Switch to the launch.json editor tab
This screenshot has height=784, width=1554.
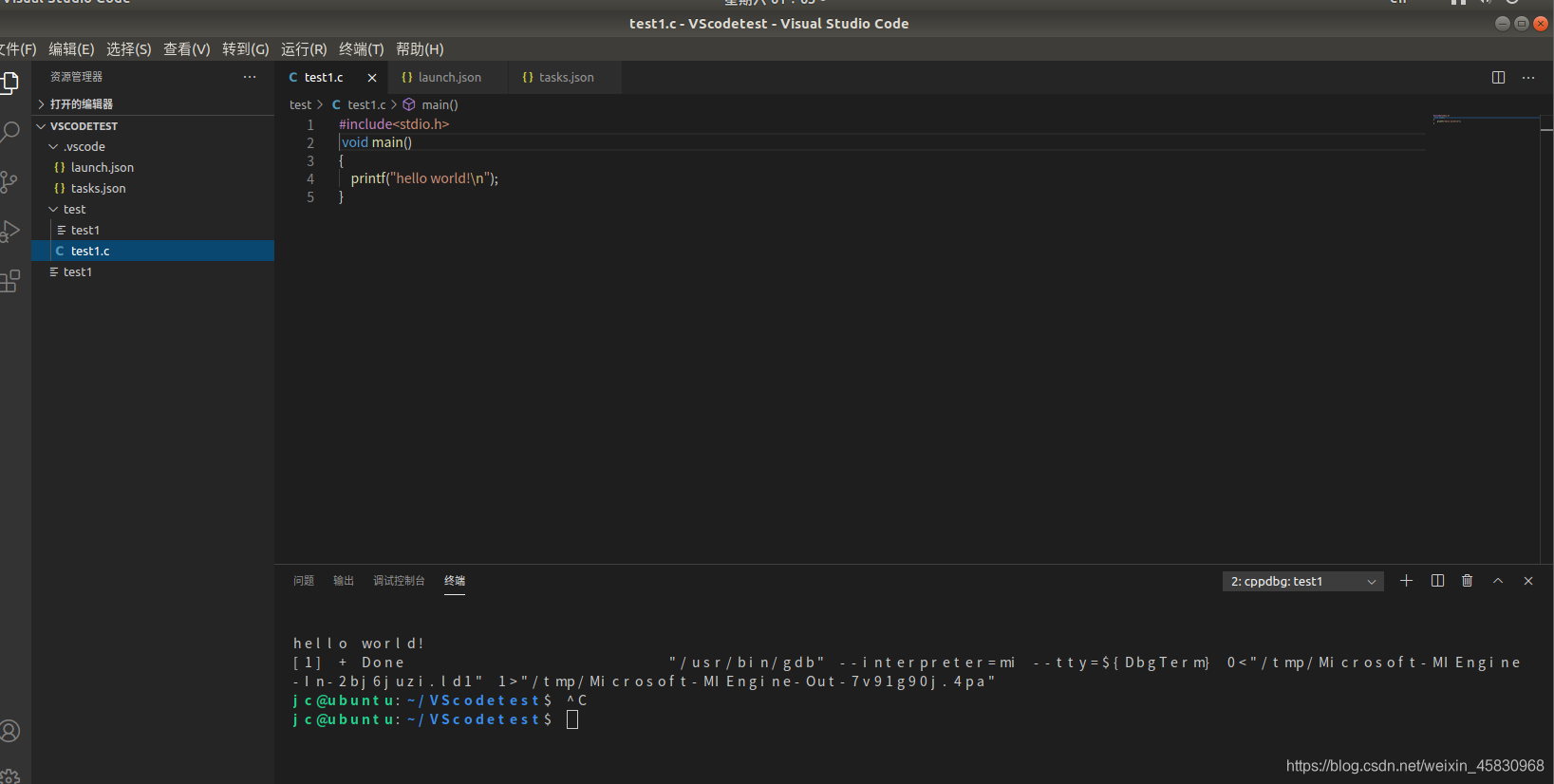[x=449, y=78]
